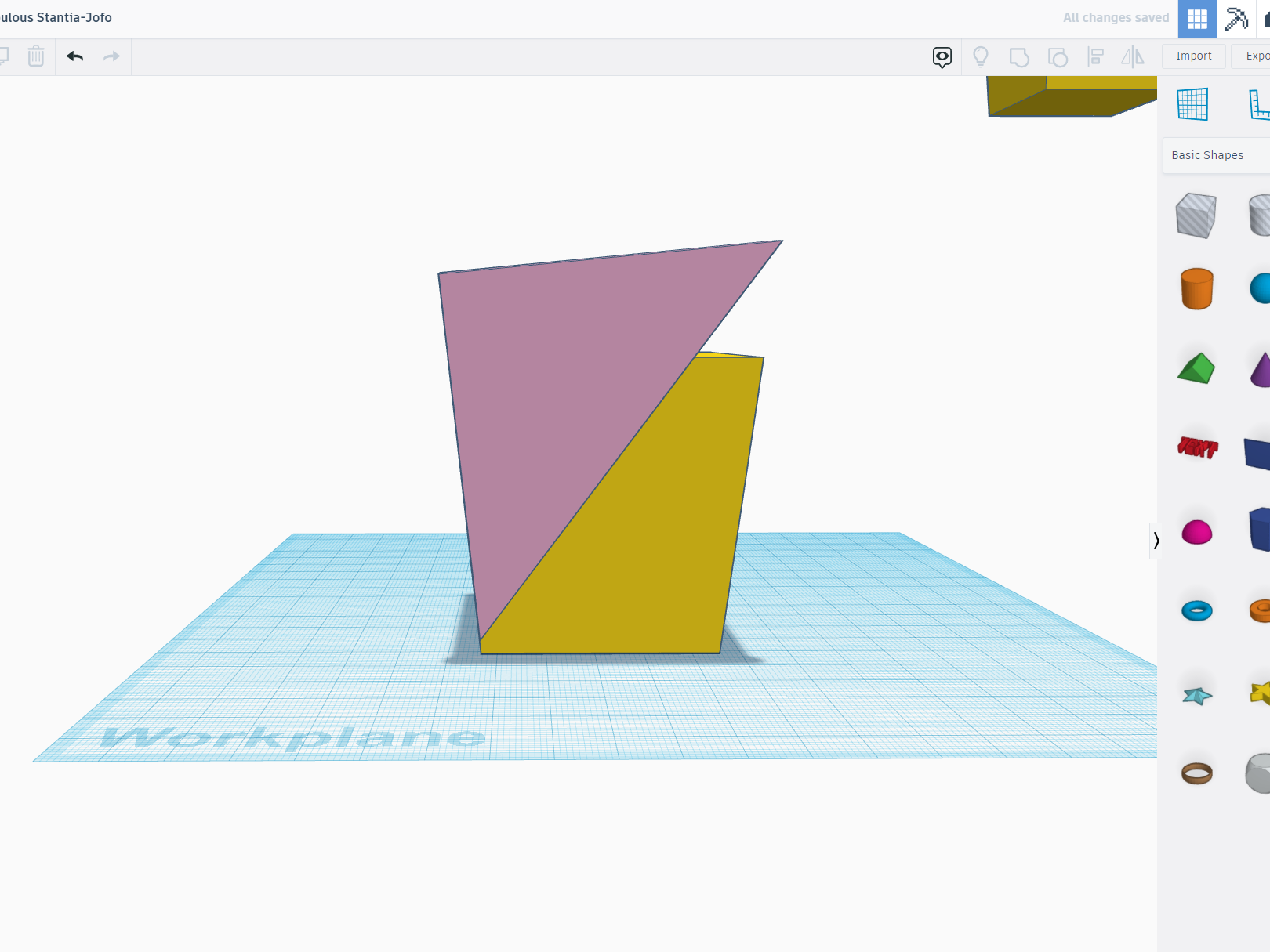Pick the dark blue wedge shape
1270x952 pixels.
point(1257,454)
